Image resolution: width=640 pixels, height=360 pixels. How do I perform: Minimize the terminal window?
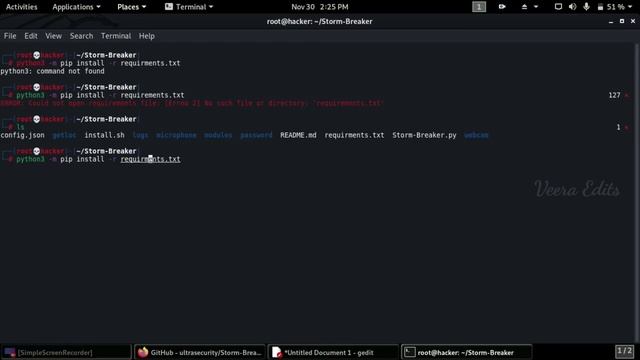611,22
